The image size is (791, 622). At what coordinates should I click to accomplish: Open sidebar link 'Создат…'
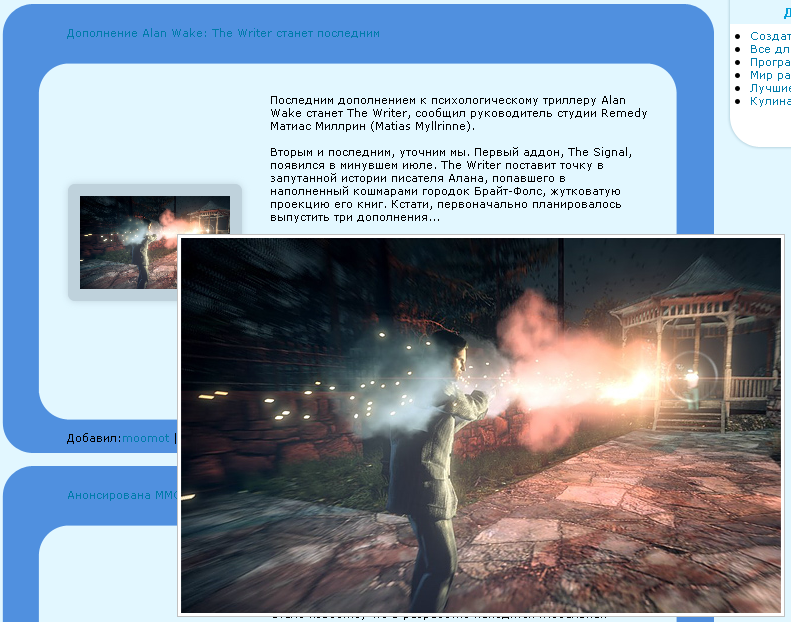point(770,36)
